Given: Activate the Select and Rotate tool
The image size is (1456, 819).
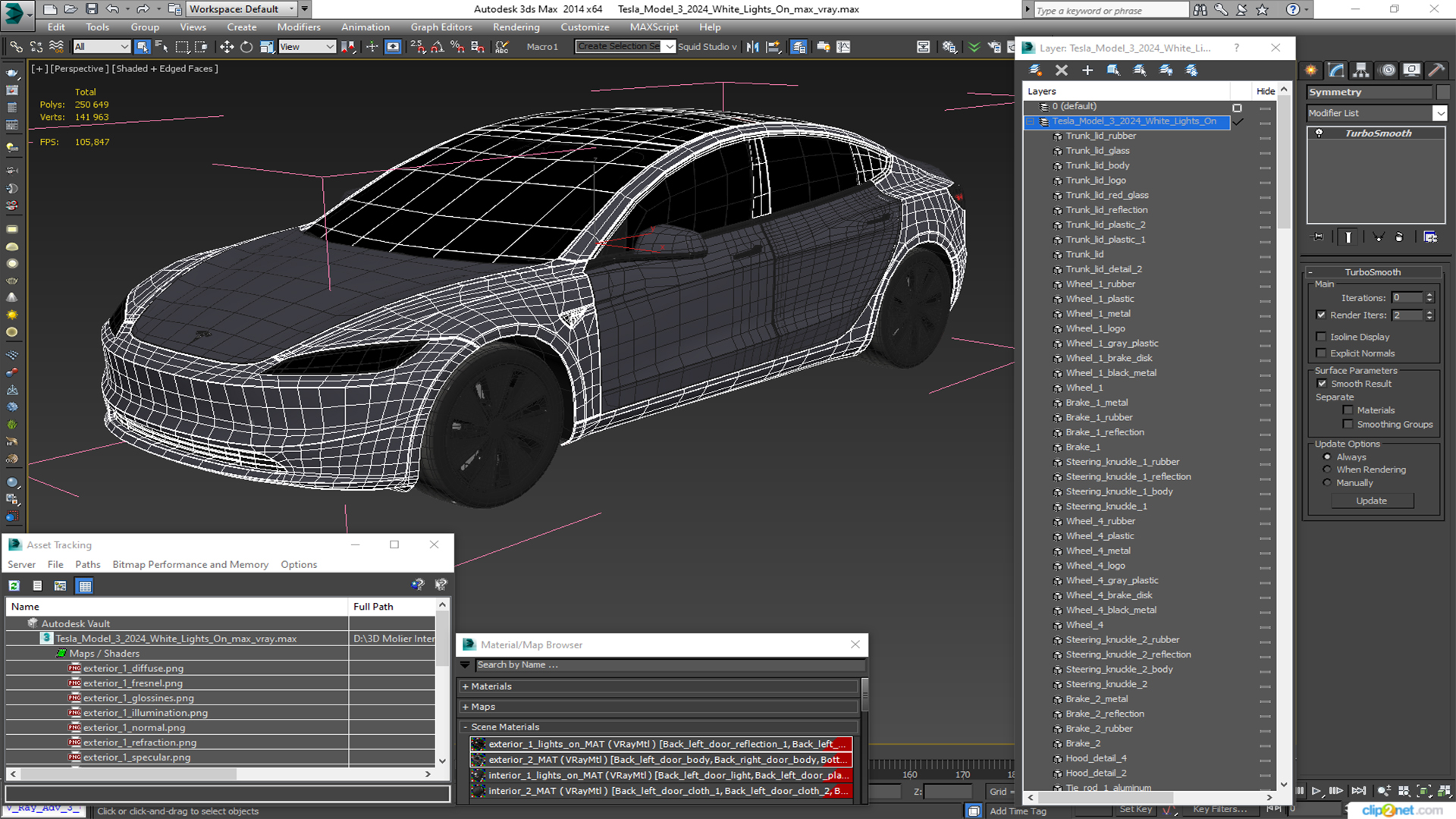Looking at the screenshot, I should pyautogui.click(x=246, y=47).
